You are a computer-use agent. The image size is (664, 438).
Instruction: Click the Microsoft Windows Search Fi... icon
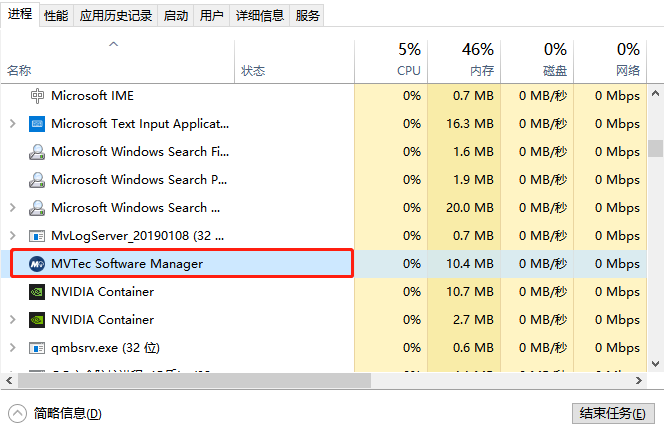click(x=37, y=152)
